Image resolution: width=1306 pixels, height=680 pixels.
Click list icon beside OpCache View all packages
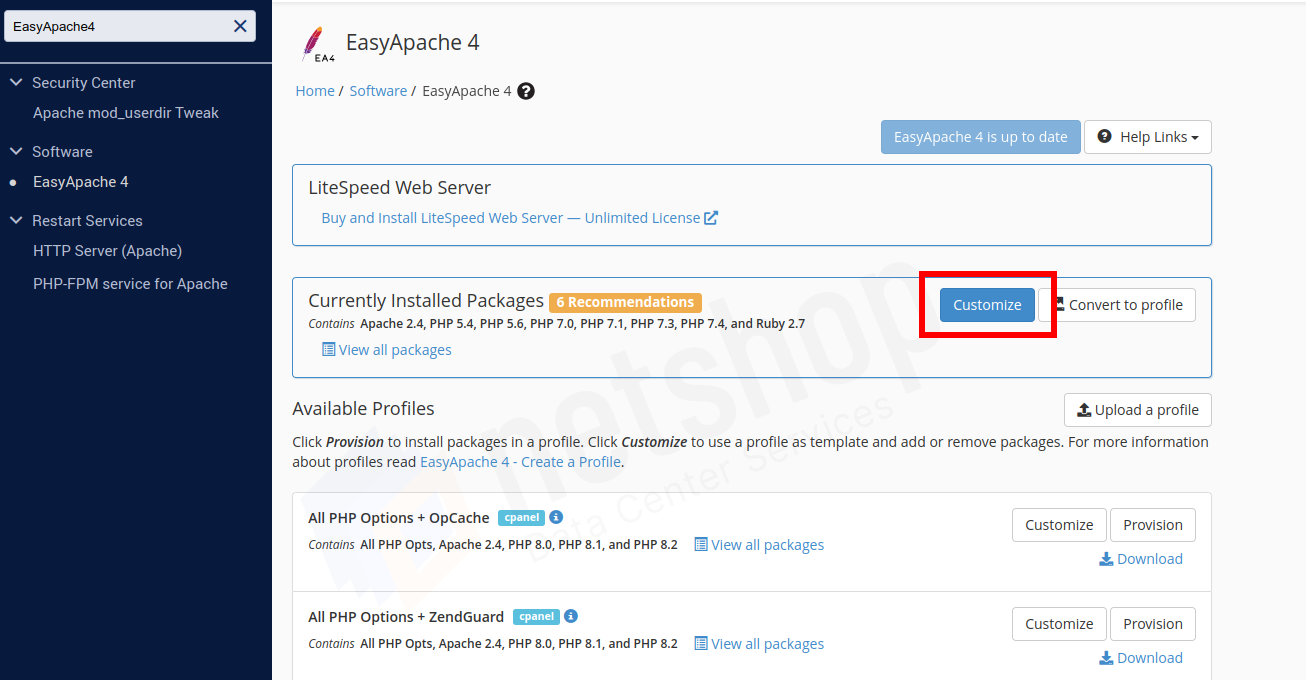point(701,544)
